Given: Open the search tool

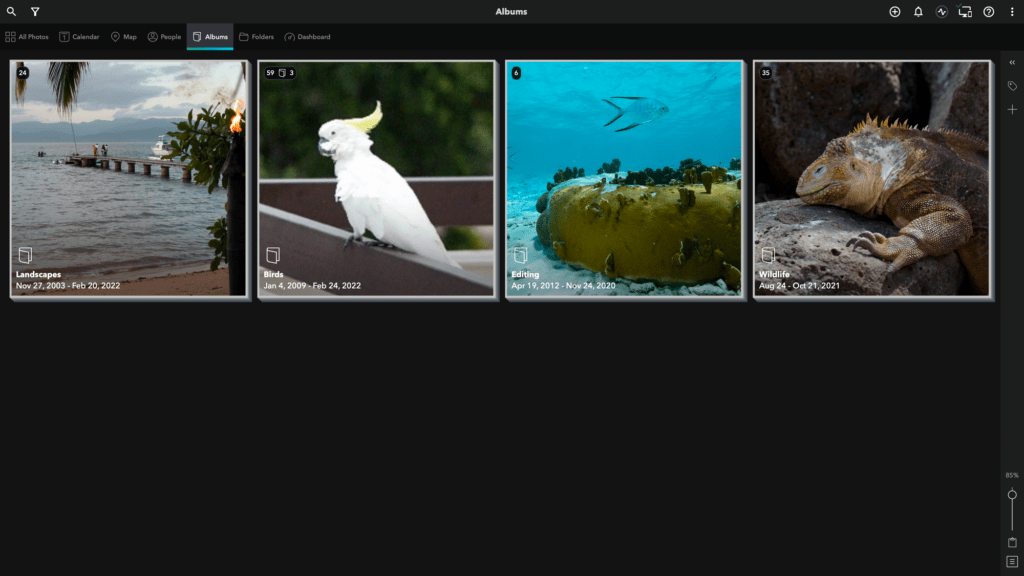Looking at the screenshot, I should (11, 12).
